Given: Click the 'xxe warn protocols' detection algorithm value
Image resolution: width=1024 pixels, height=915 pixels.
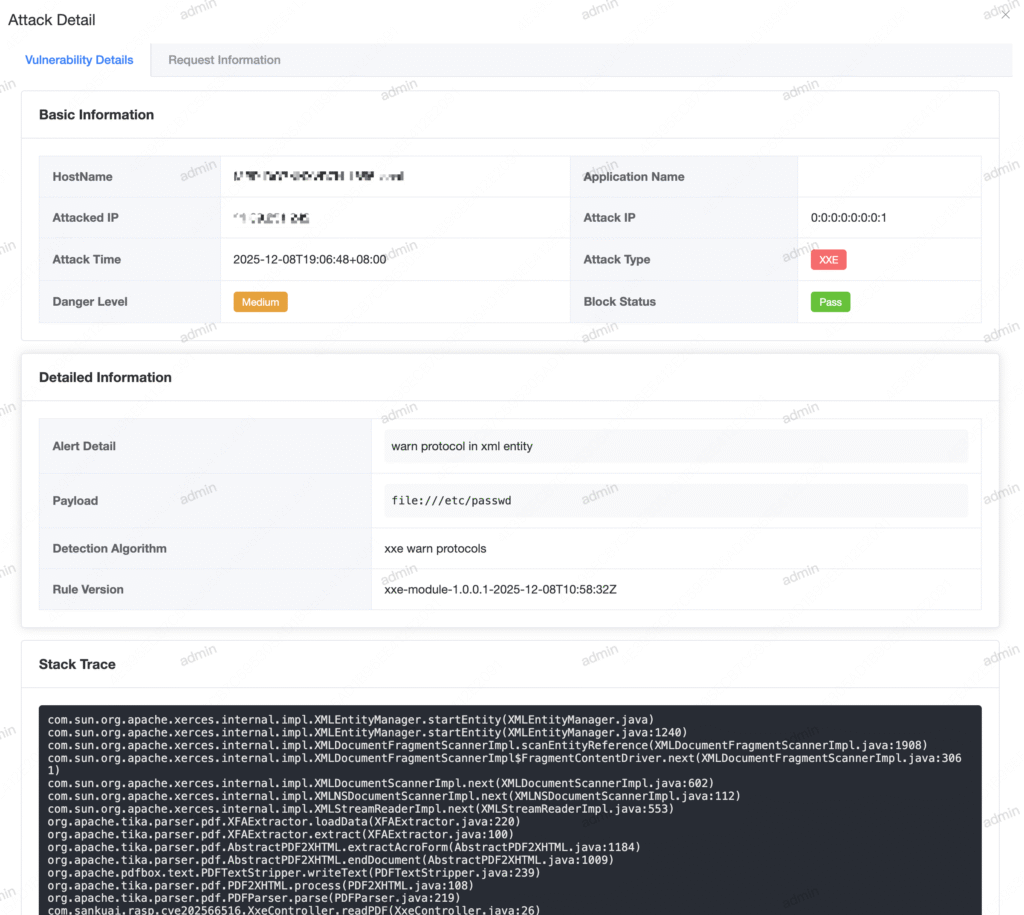Looking at the screenshot, I should point(435,548).
